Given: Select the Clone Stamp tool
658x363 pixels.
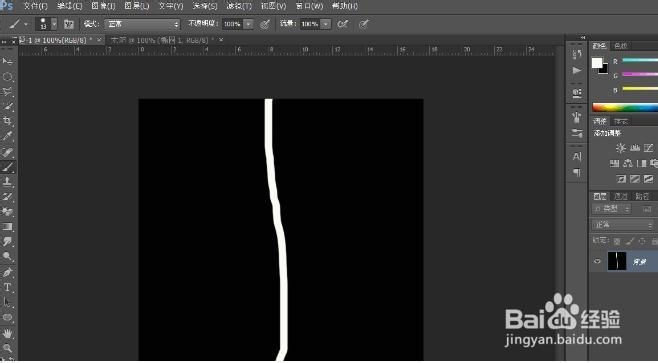Looking at the screenshot, I should tap(7, 182).
